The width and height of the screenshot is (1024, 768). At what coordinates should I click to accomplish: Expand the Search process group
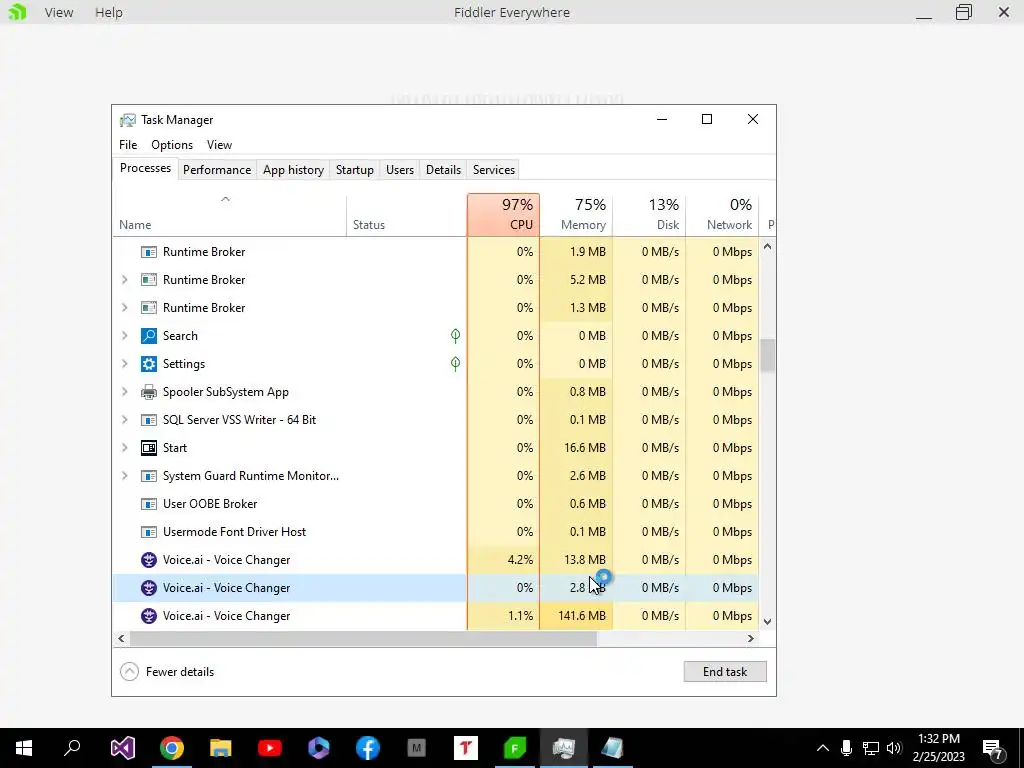coord(125,336)
